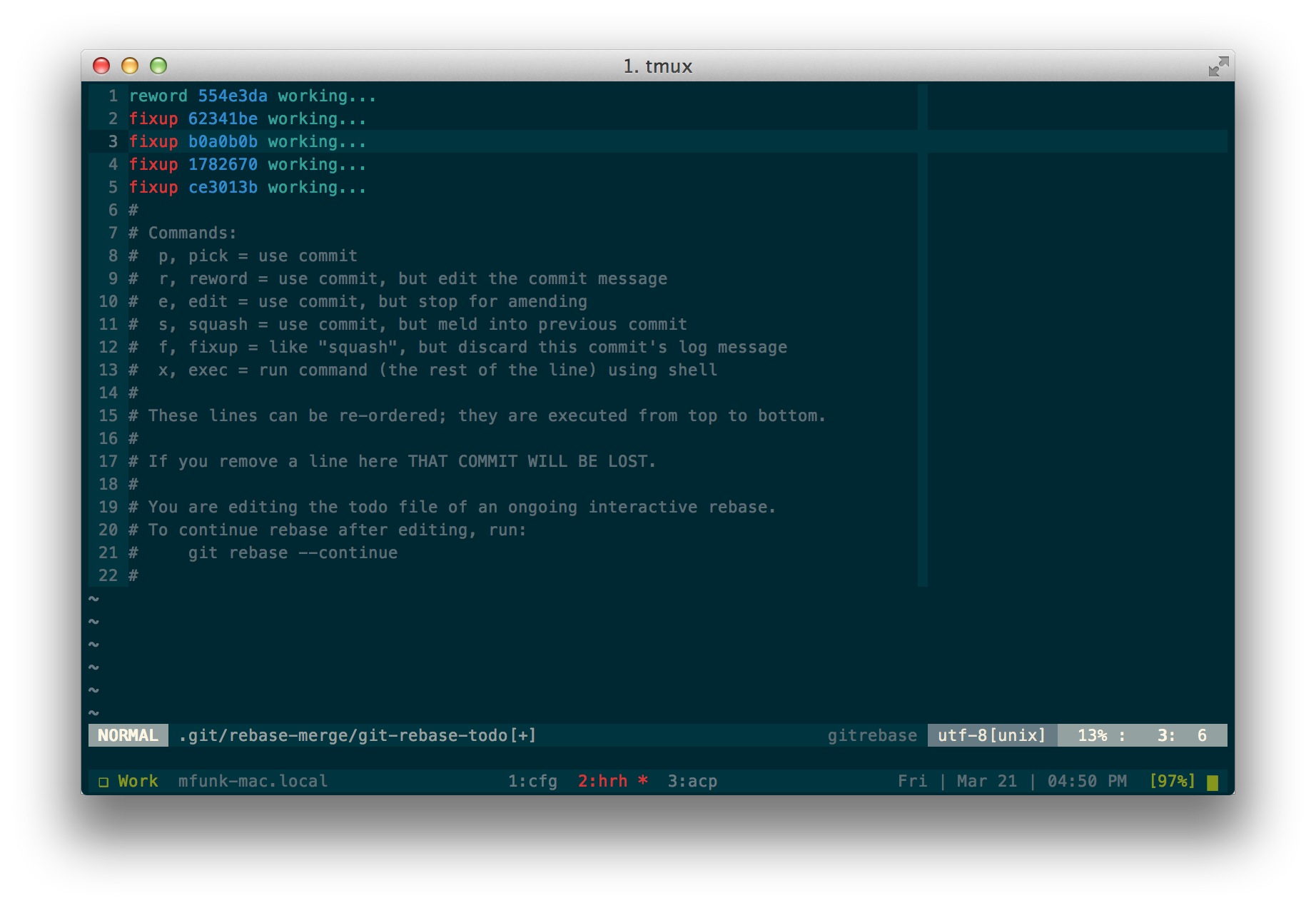Click the Work session name in tmux bar

click(138, 781)
